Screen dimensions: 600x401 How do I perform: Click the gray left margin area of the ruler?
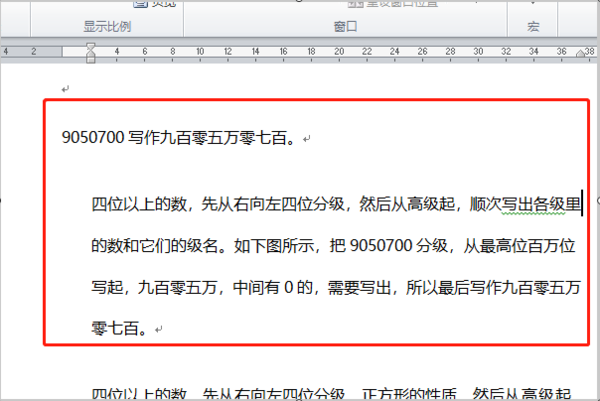tap(31, 51)
